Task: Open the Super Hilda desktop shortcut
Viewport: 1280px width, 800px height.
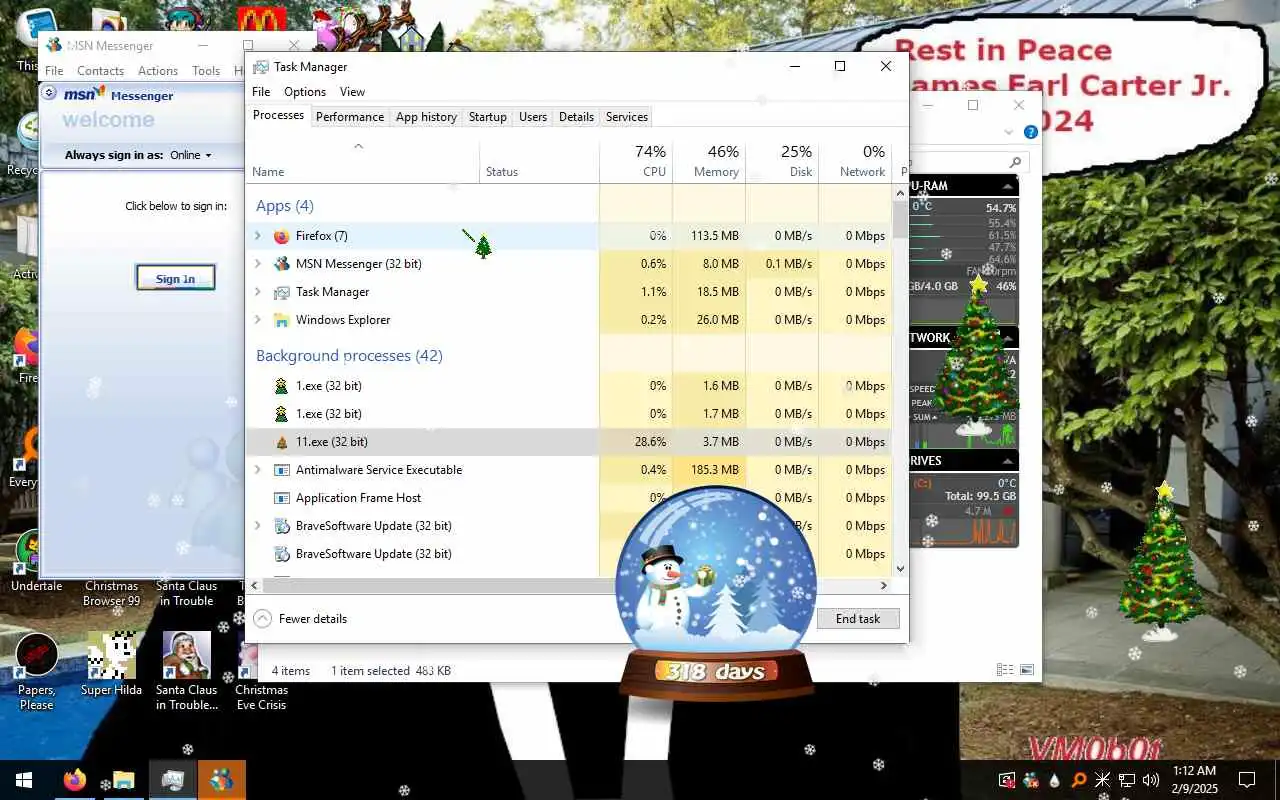Action: [111, 664]
